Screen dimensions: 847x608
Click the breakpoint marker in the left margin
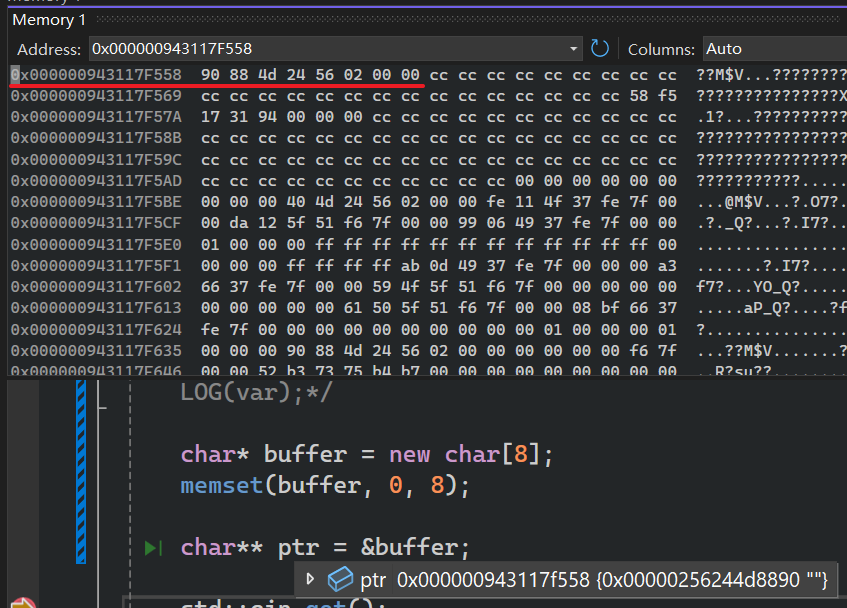tap(20, 602)
